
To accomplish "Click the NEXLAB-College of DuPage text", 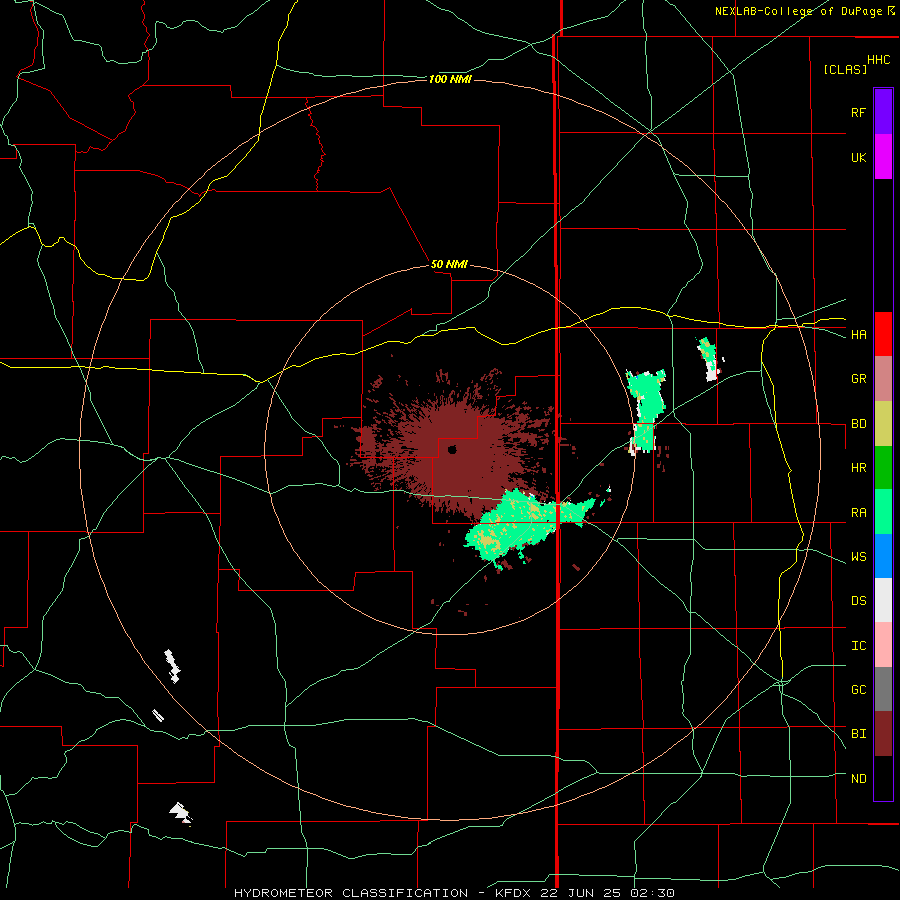I will point(798,11).
